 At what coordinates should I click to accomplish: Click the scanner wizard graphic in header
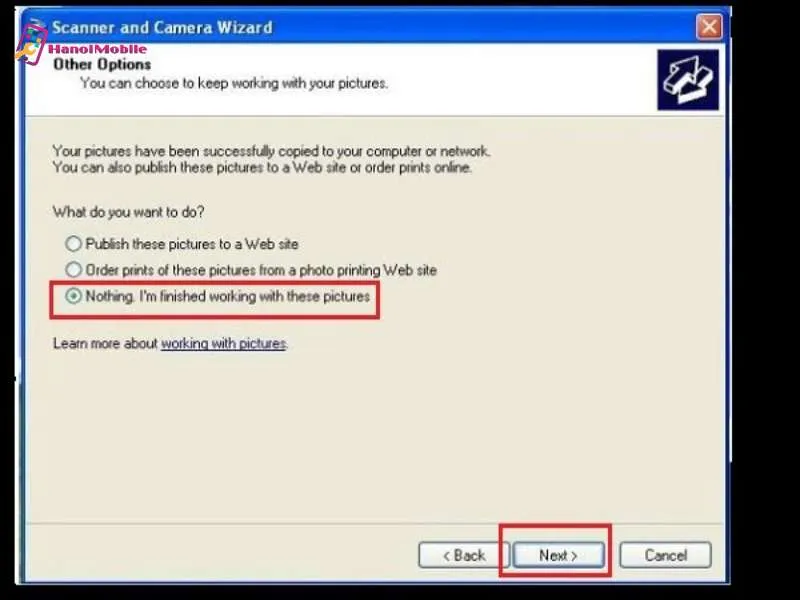tap(688, 80)
